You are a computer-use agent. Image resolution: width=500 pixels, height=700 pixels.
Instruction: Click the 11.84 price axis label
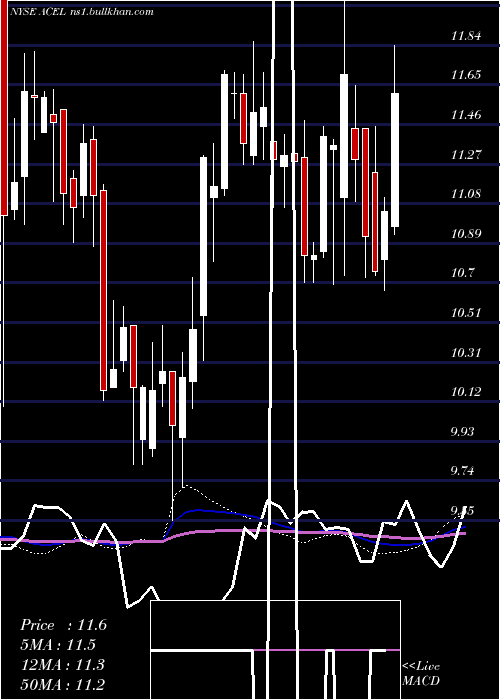(x=466, y=36)
